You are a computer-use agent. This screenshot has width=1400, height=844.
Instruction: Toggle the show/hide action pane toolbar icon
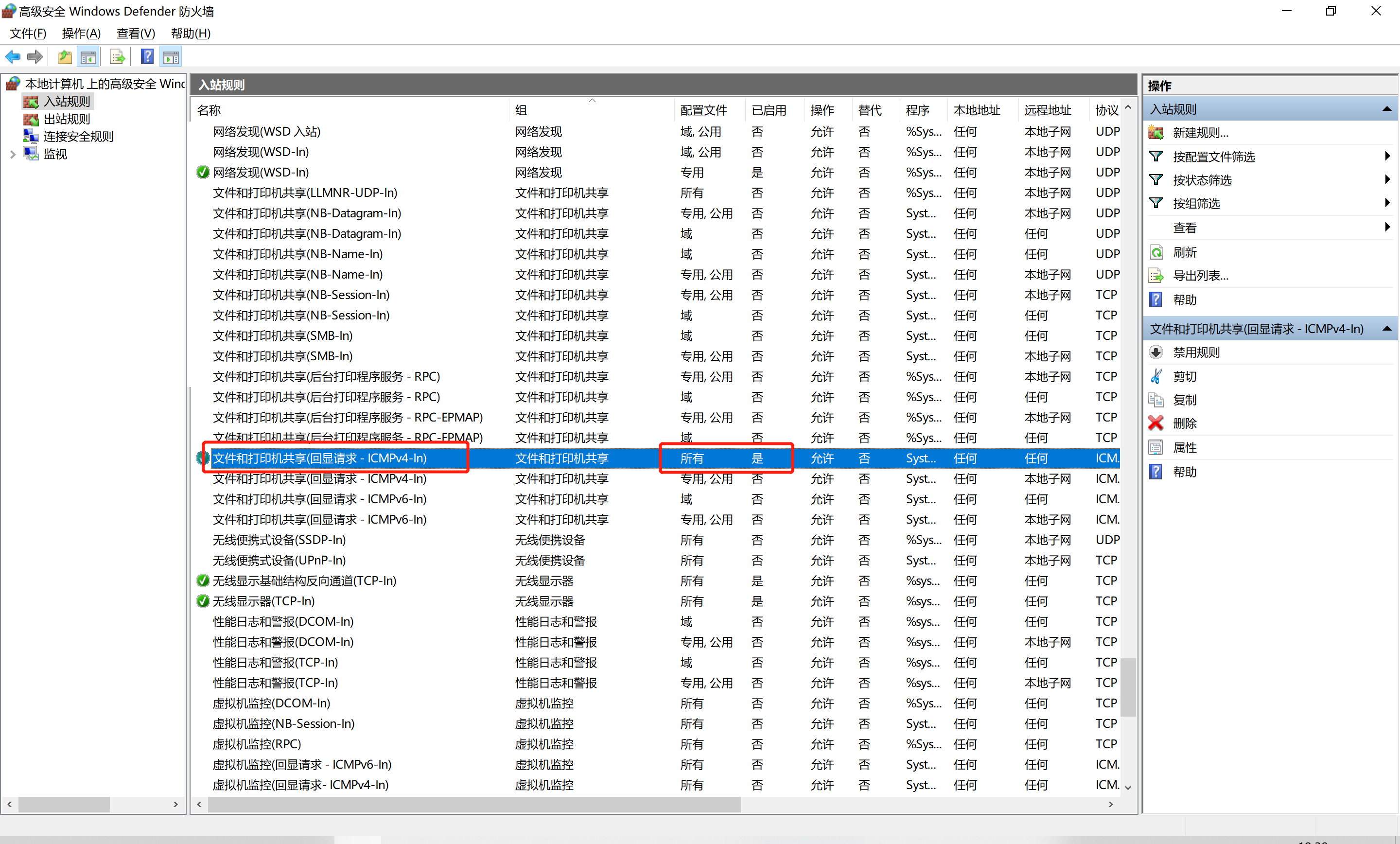(171, 57)
